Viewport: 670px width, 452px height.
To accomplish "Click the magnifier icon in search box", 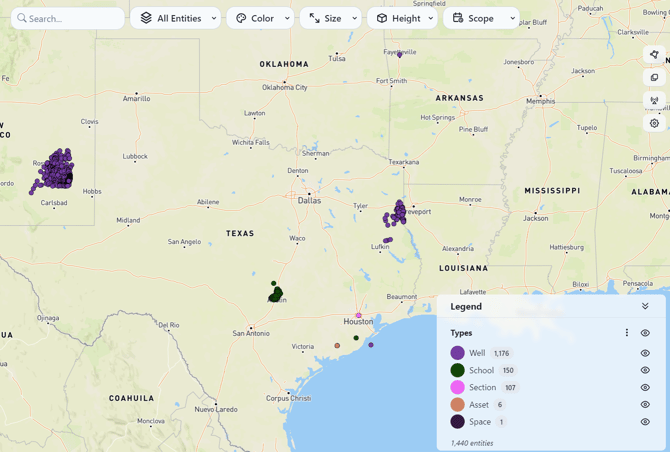I will tap(22, 18).
